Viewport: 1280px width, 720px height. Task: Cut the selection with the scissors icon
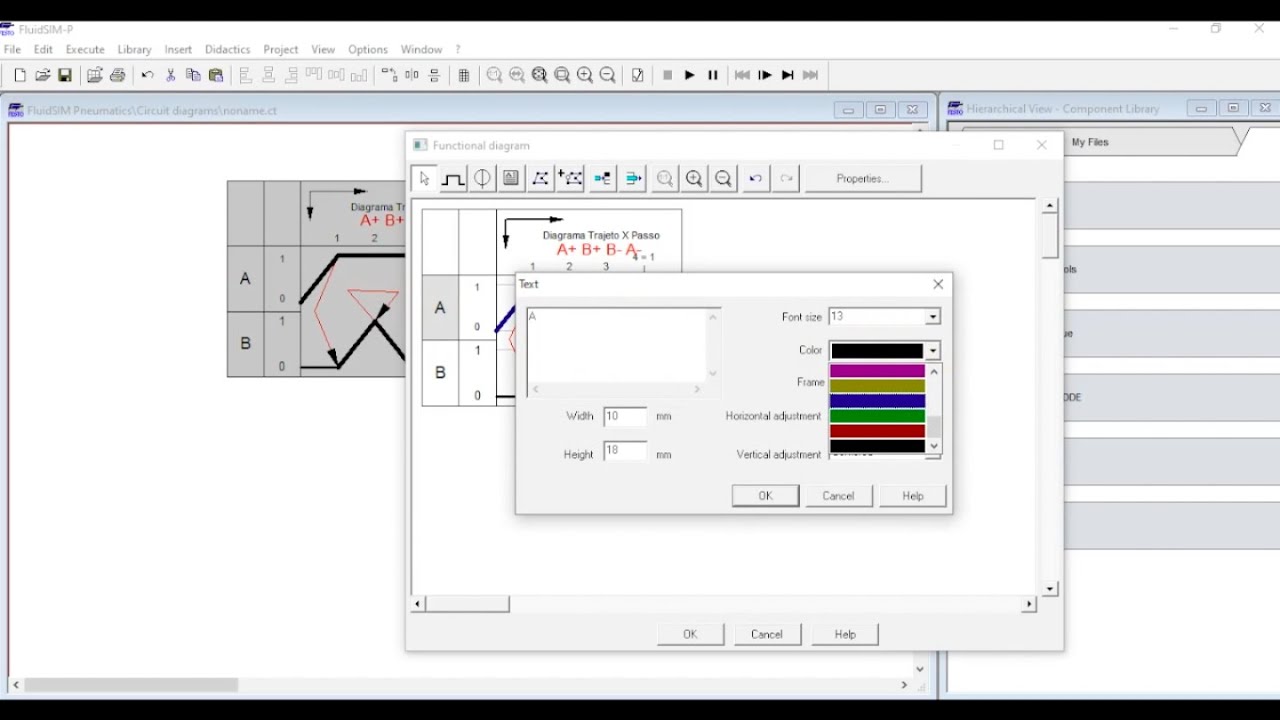[x=171, y=75]
